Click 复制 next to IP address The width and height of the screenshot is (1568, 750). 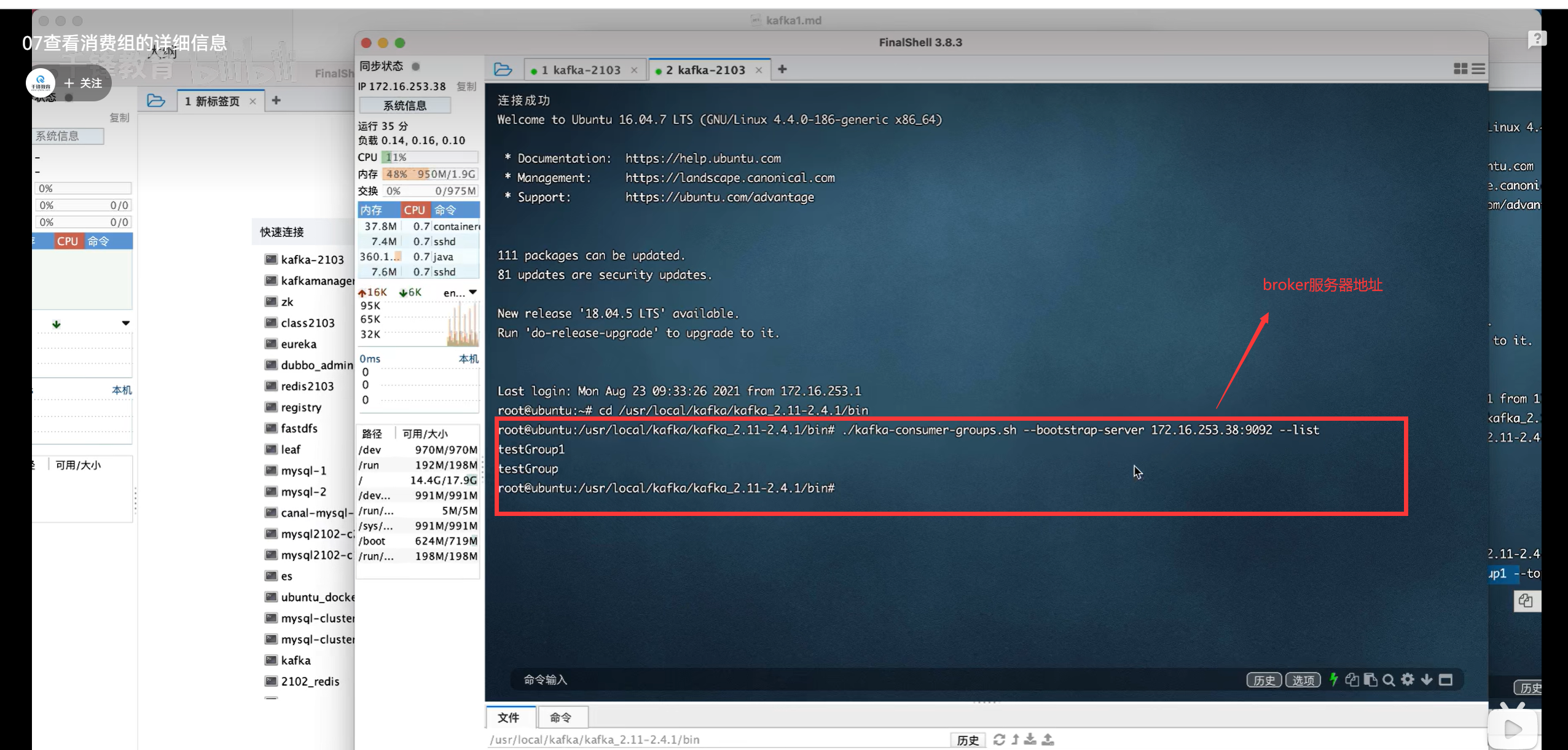click(x=466, y=87)
